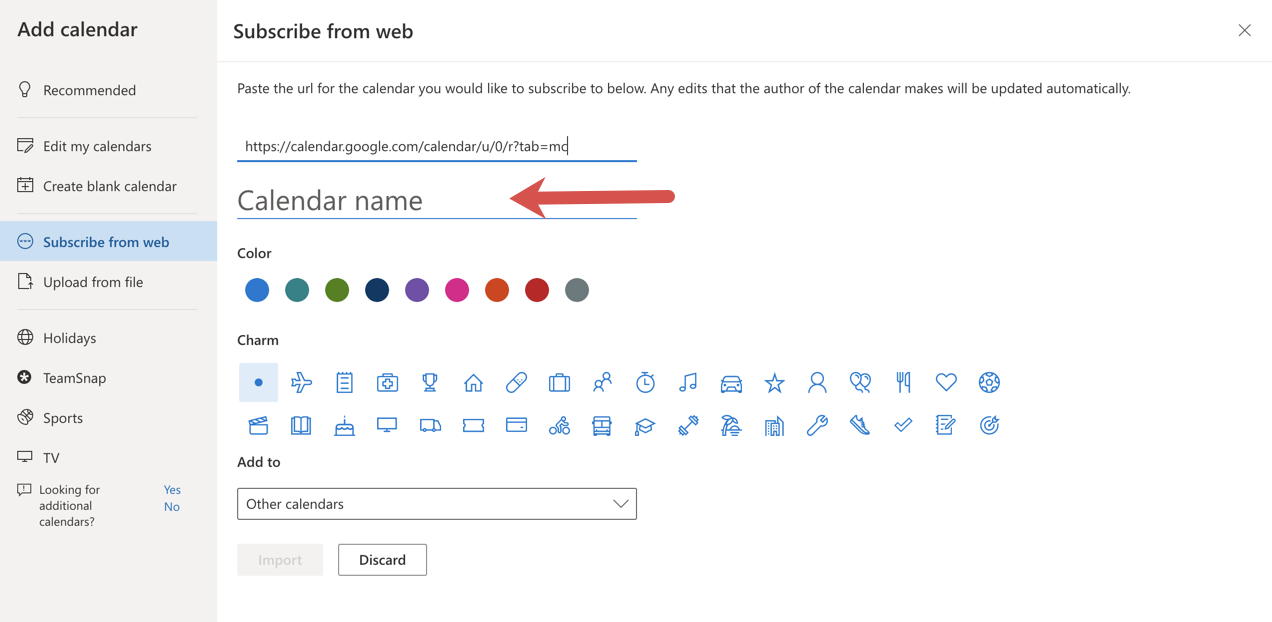The width and height of the screenshot is (1272, 622).
Task: Select Subscribe from web option
Action: point(108,242)
